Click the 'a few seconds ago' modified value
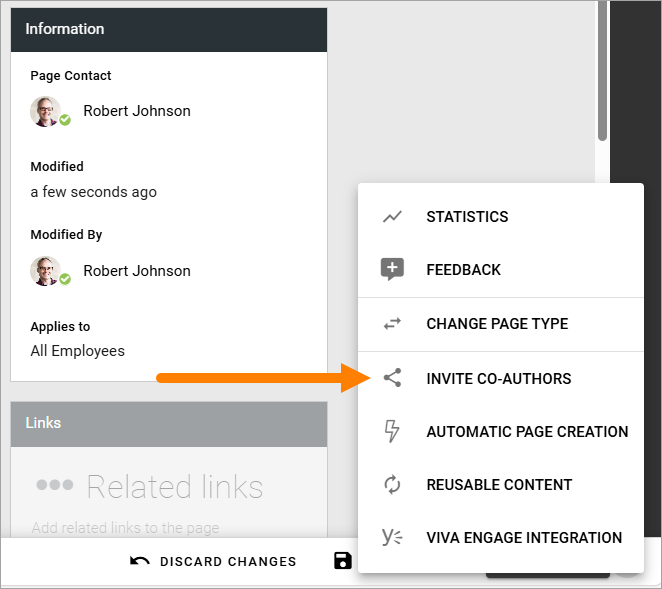Screen dimensions: 662x589 (93, 192)
